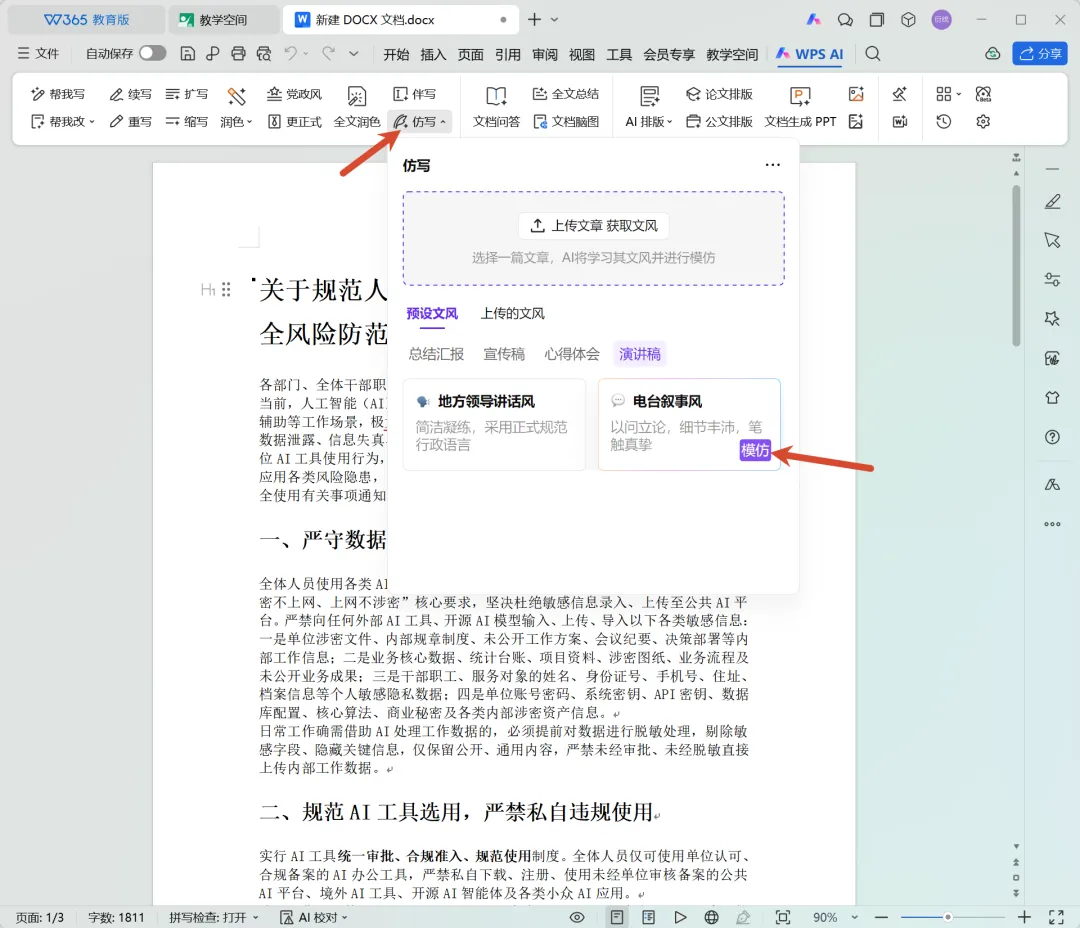Open the 仿写 panel more options dots
The width and height of the screenshot is (1080, 928).
point(773,165)
